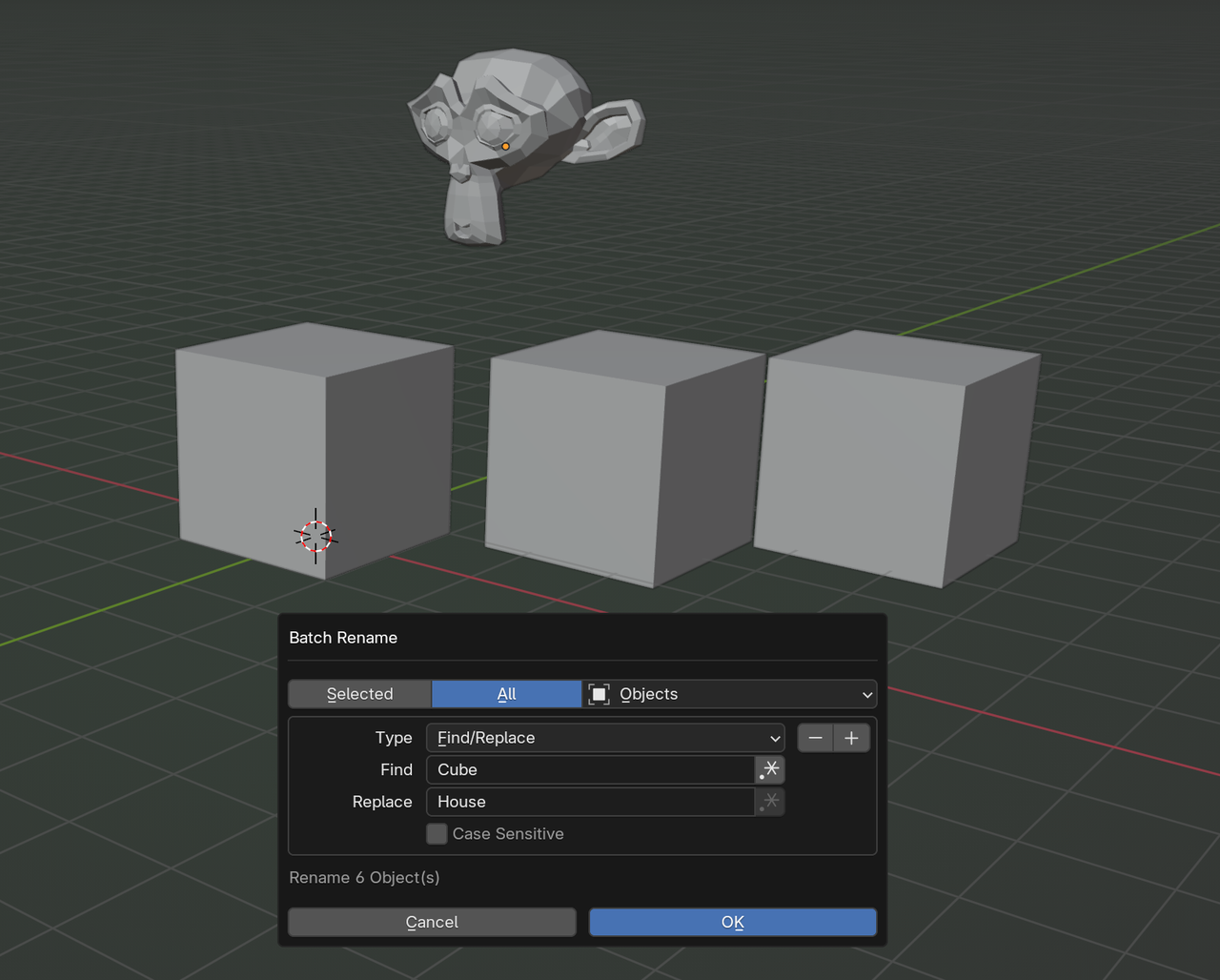Viewport: 1220px width, 980px height.
Task: Click the Find field containing Cube
Action: pos(591,769)
